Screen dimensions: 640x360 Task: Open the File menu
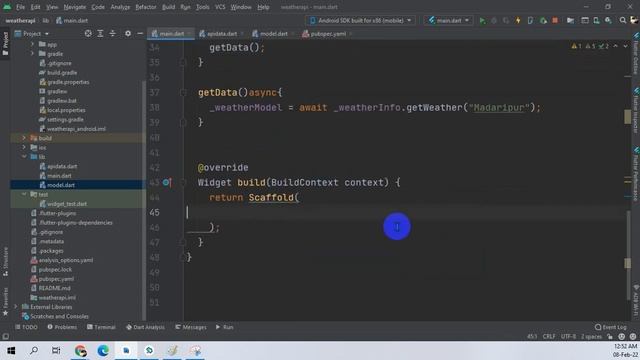click(20, 7)
